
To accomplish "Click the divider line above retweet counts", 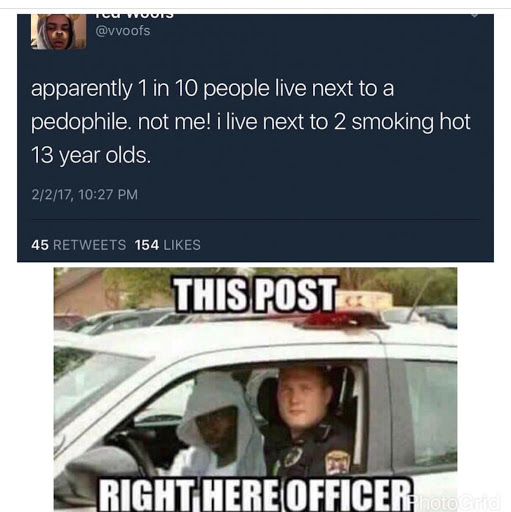I will [255, 220].
